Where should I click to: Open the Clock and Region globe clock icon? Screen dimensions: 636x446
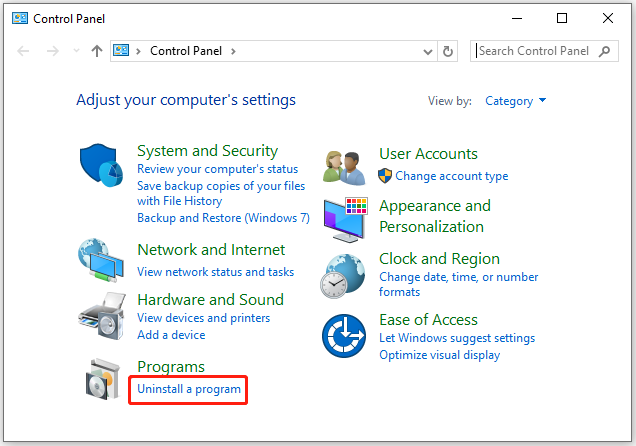coord(343,276)
